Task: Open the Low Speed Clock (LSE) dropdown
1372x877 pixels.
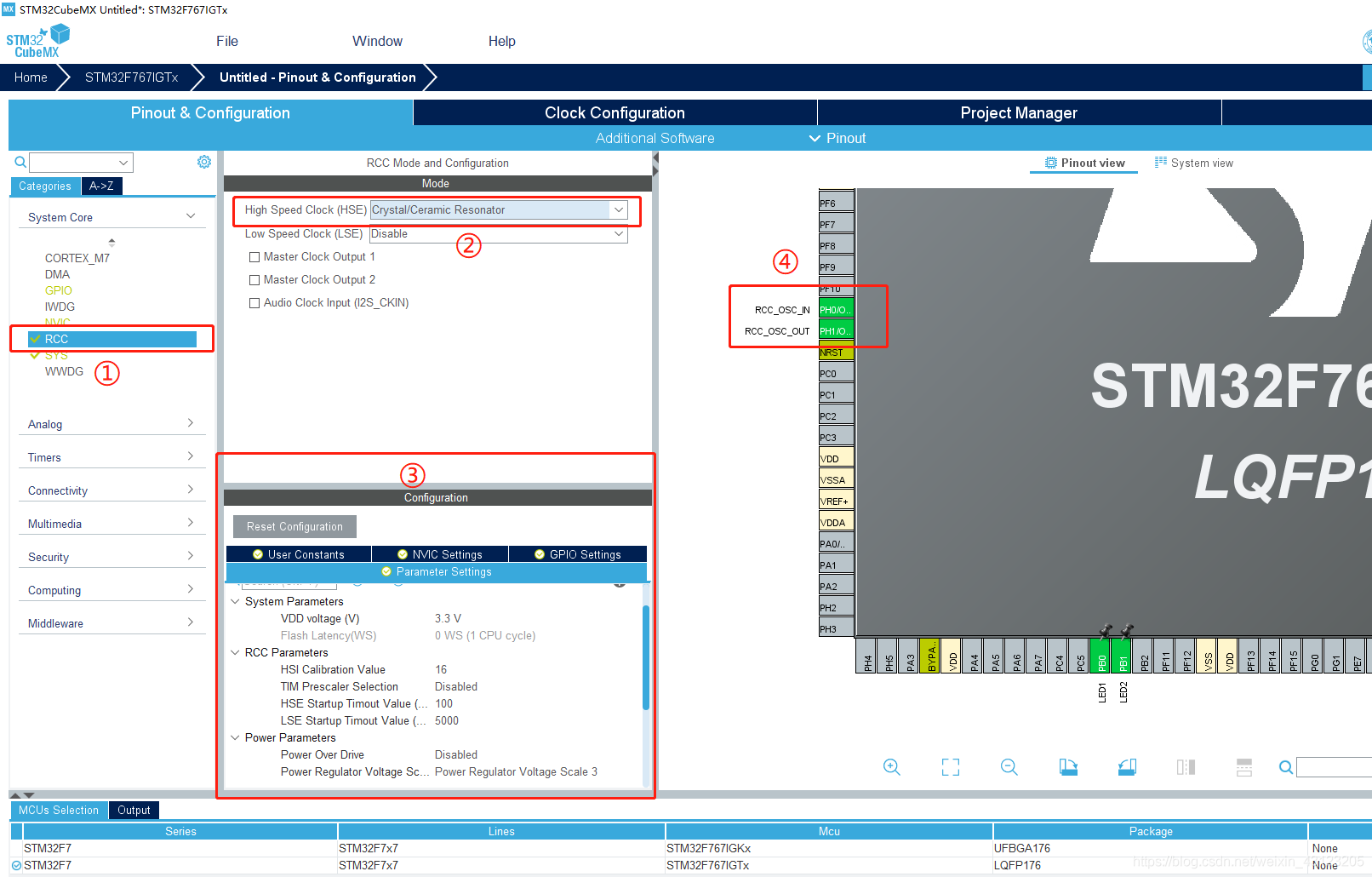Action: click(x=619, y=233)
